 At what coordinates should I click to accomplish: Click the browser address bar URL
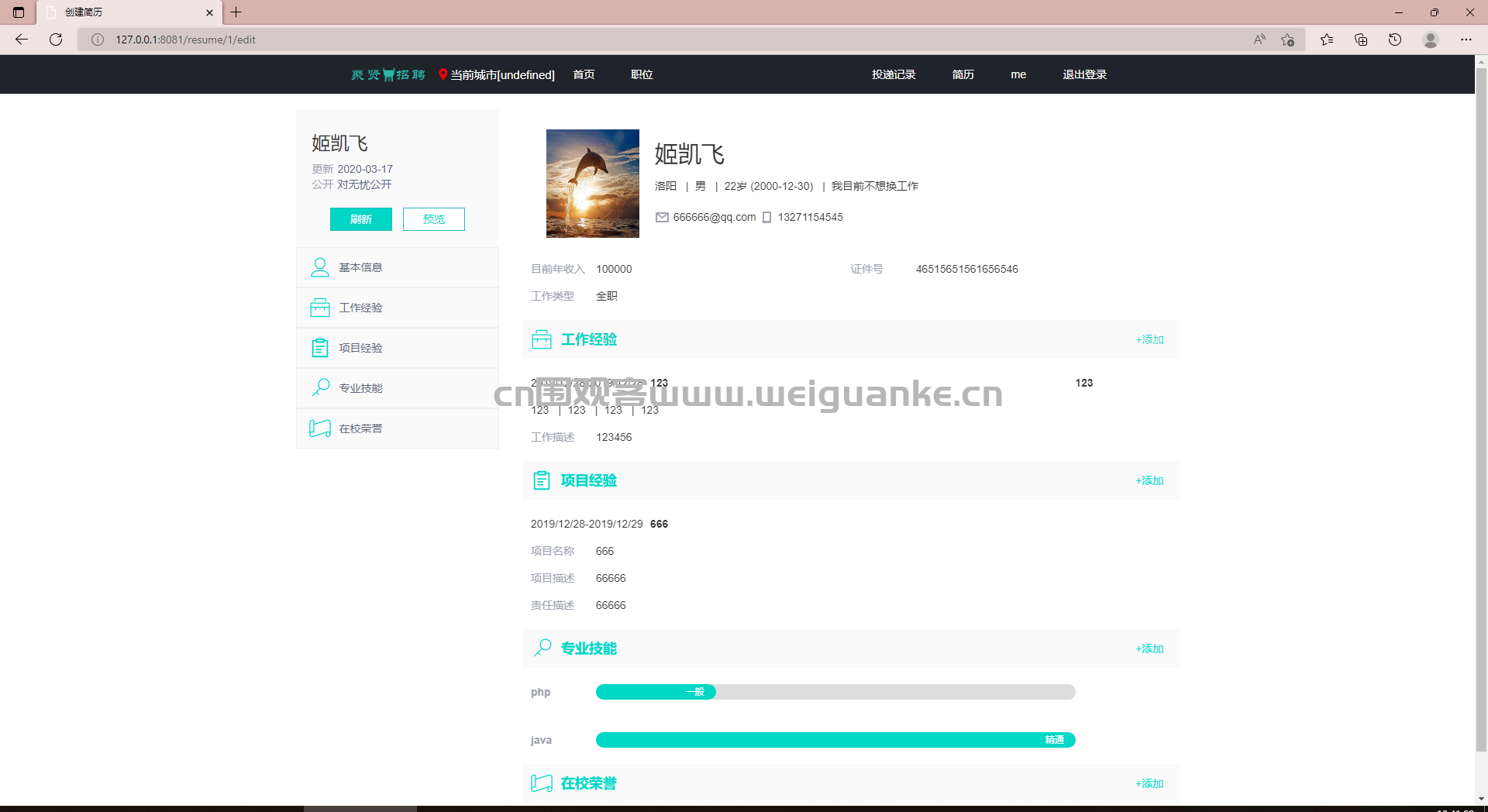click(x=186, y=40)
